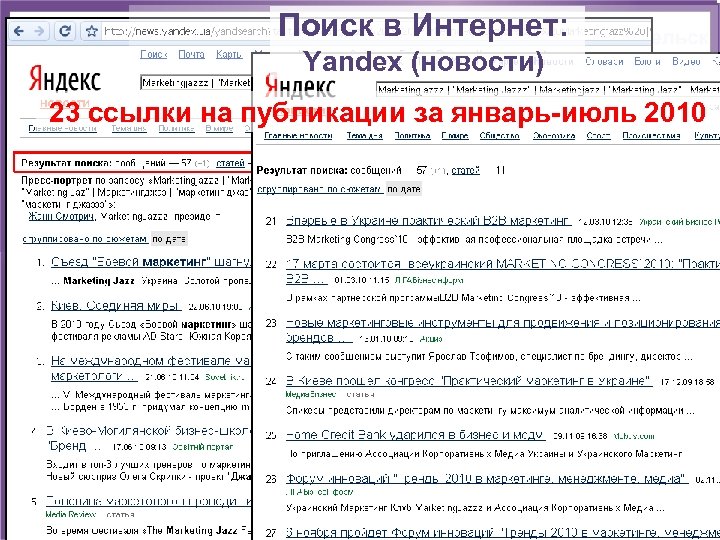The image size is (720, 540).
Task: Open Блоги link in front window
Action: click(x=647, y=62)
